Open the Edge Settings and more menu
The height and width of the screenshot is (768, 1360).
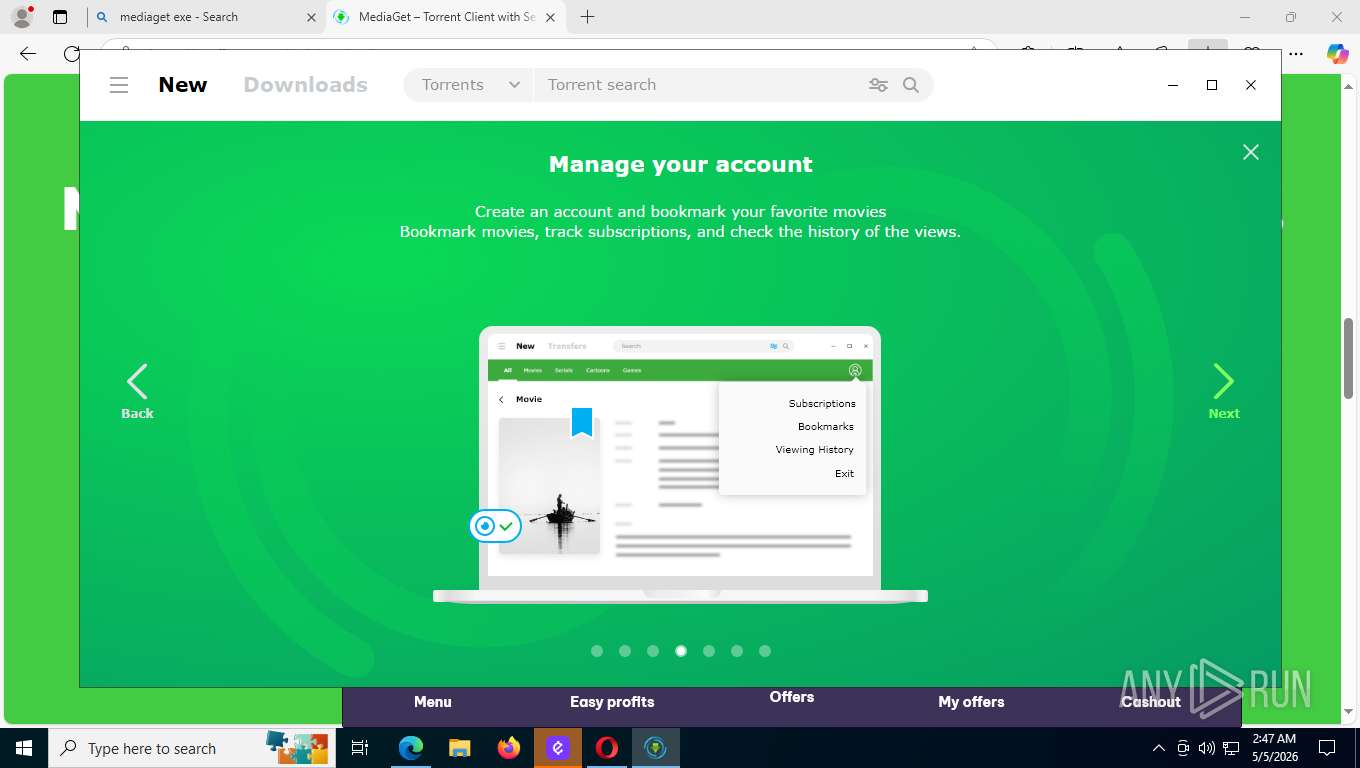click(1296, 54)
